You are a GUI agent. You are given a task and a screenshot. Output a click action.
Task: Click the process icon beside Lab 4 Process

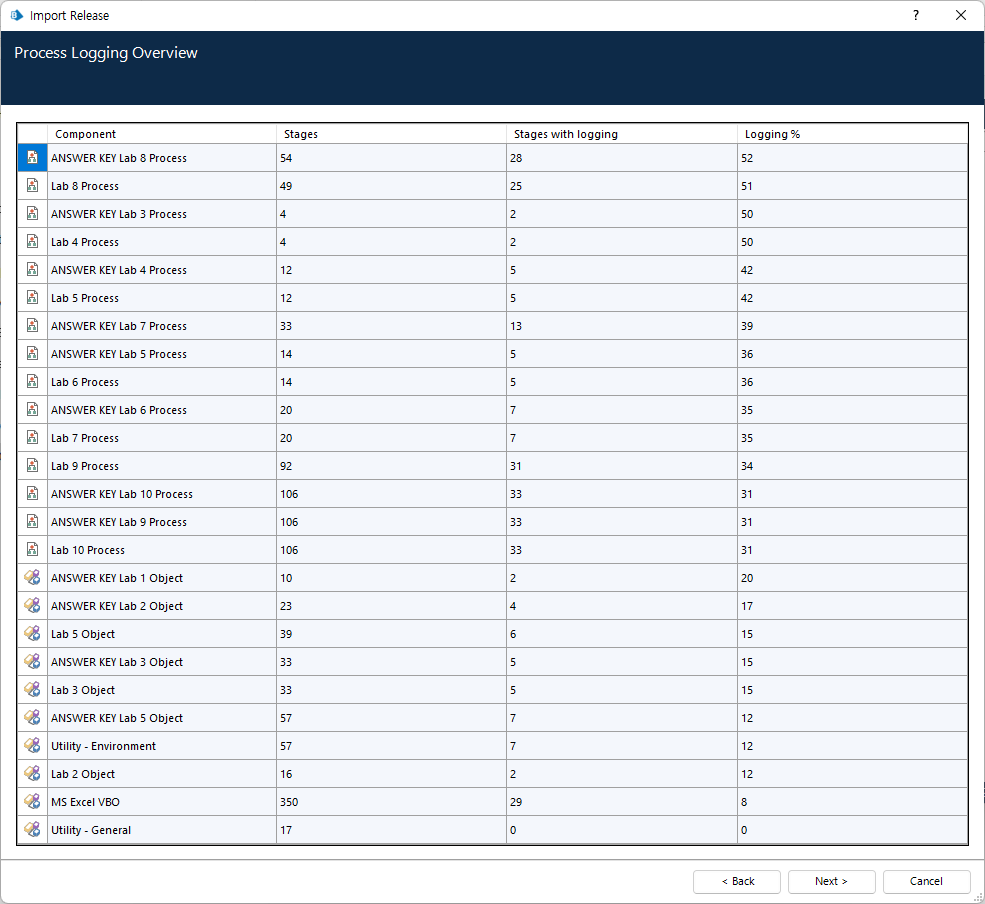(32, 242)
